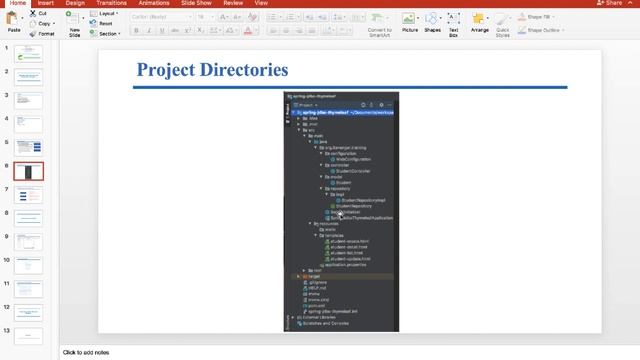Viewport: 640px width, 360px height.
Task: Toggle Subscript formatting
Action: pyautogui.click(x=200, y=31)
